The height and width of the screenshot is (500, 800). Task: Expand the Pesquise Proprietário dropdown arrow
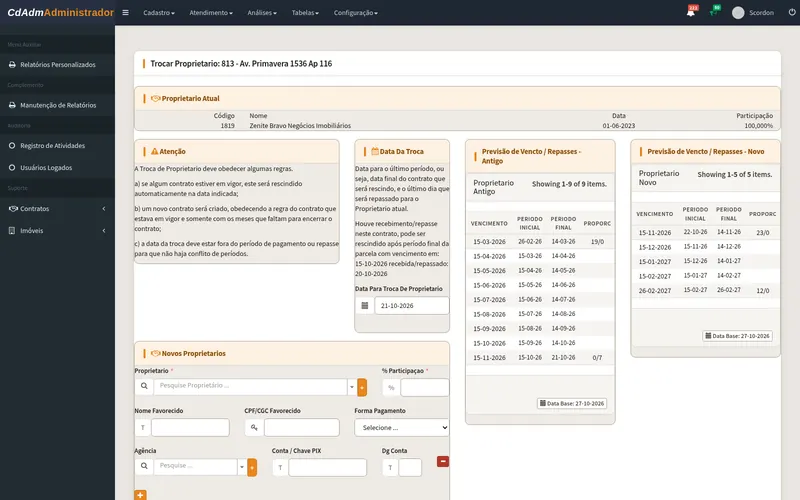click(x=352, y=387)
